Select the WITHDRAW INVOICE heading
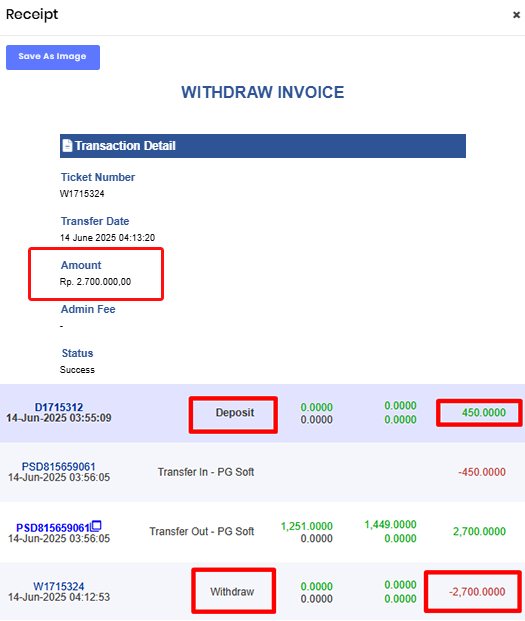525x621 pixels. [x=262, y=92]
